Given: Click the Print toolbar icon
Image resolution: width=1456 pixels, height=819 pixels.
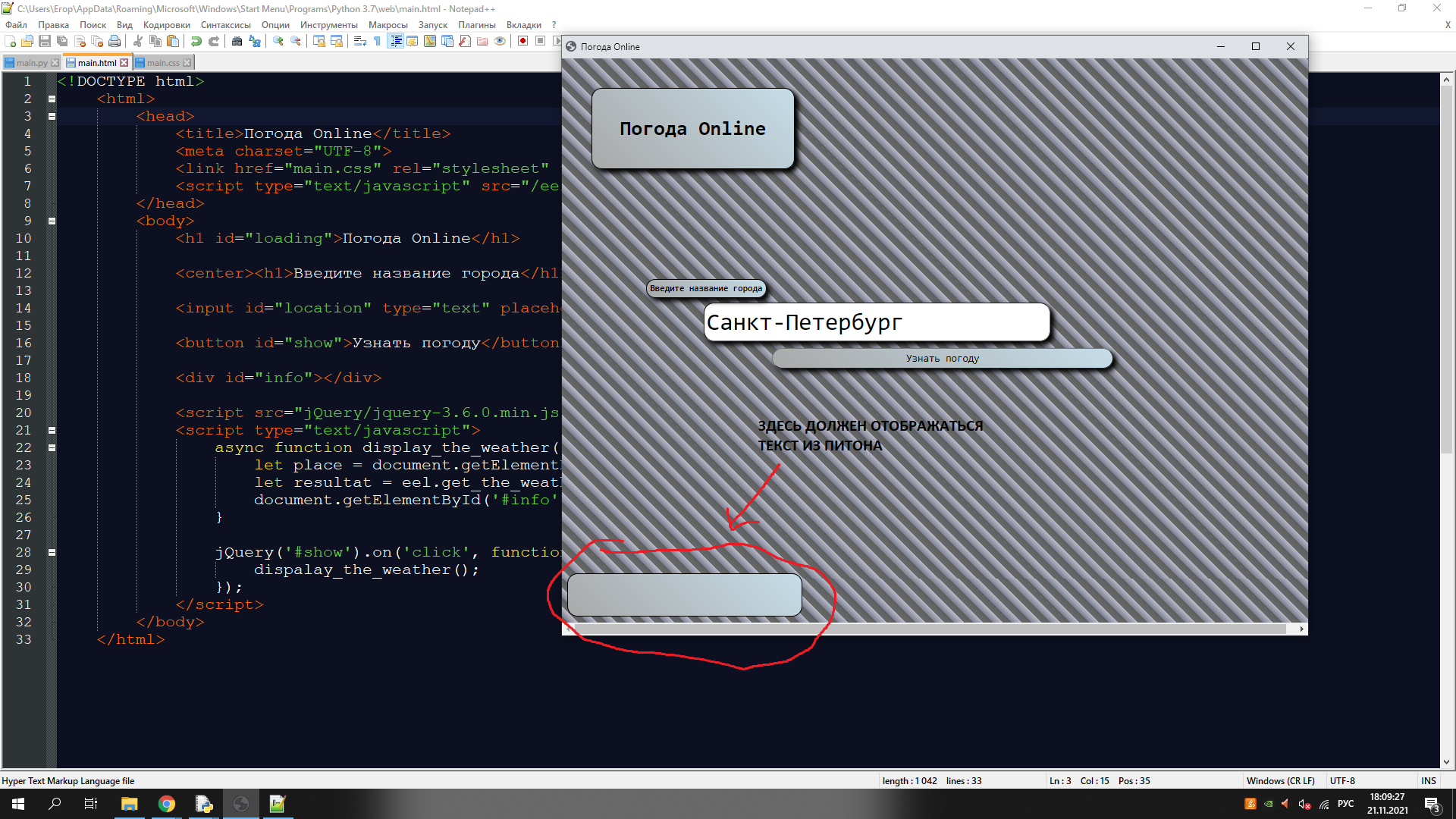Looking at the screenshot, I should coord(115,41).
